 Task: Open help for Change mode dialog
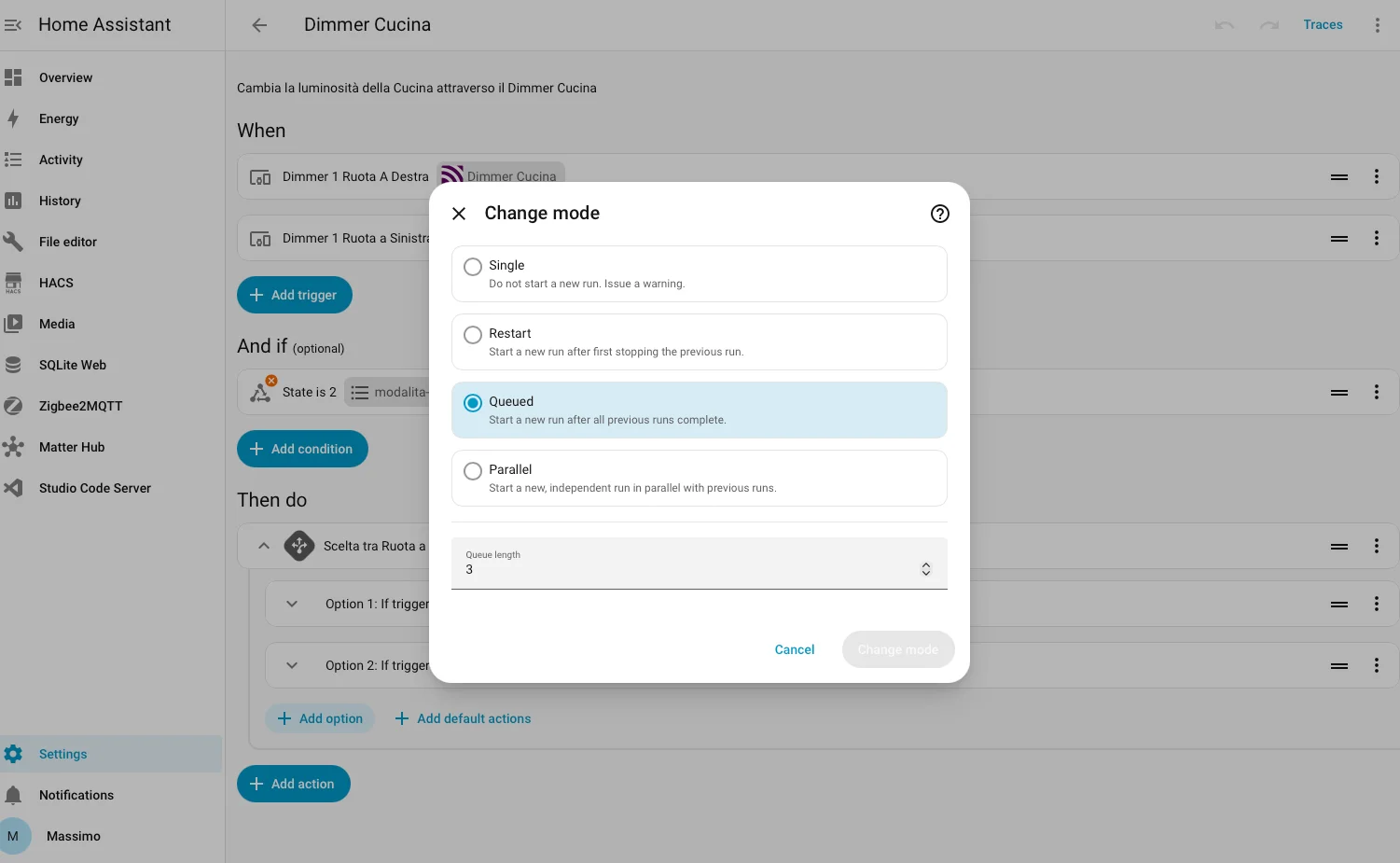[x=940, y=214]
